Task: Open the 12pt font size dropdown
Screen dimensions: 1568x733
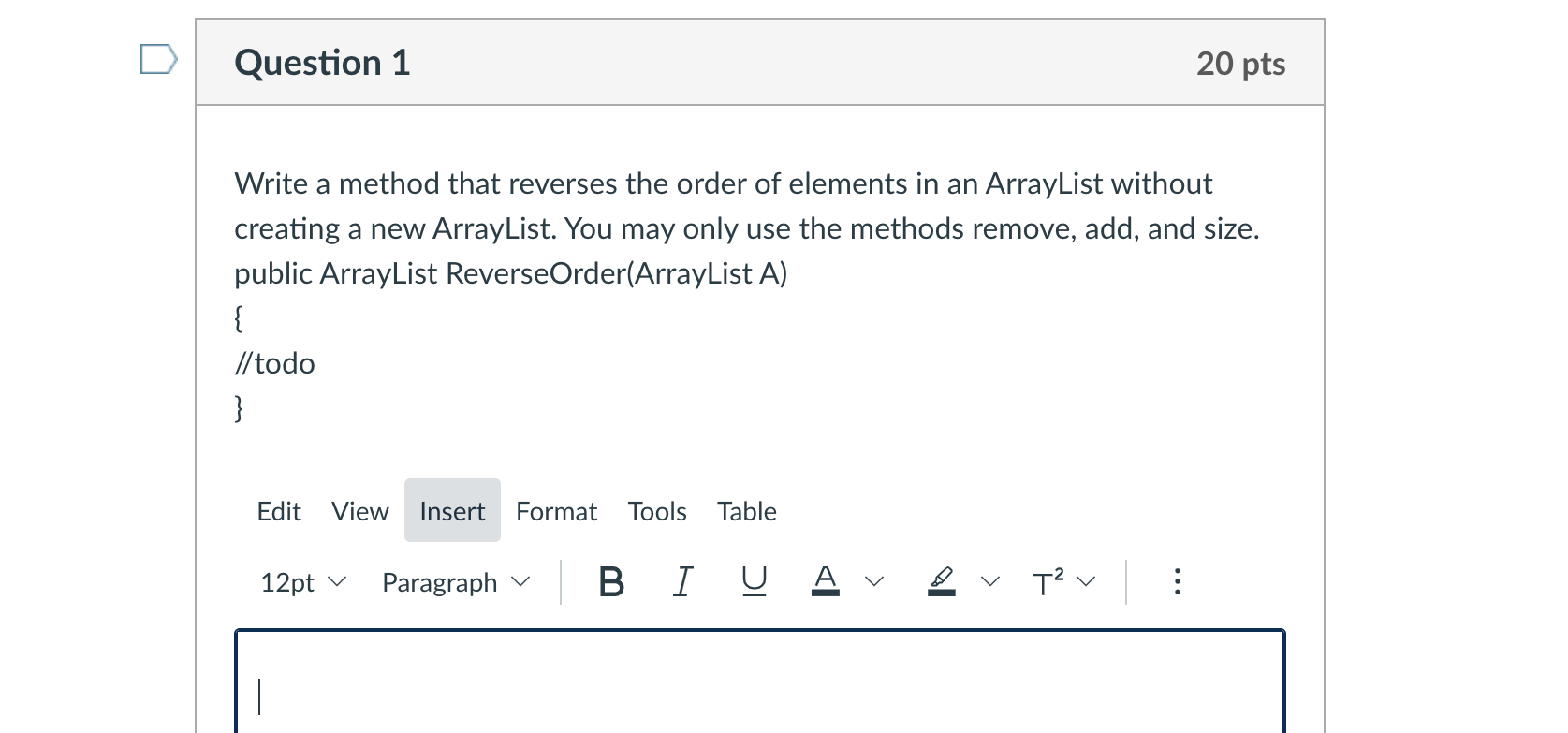Action: [303, 582]
